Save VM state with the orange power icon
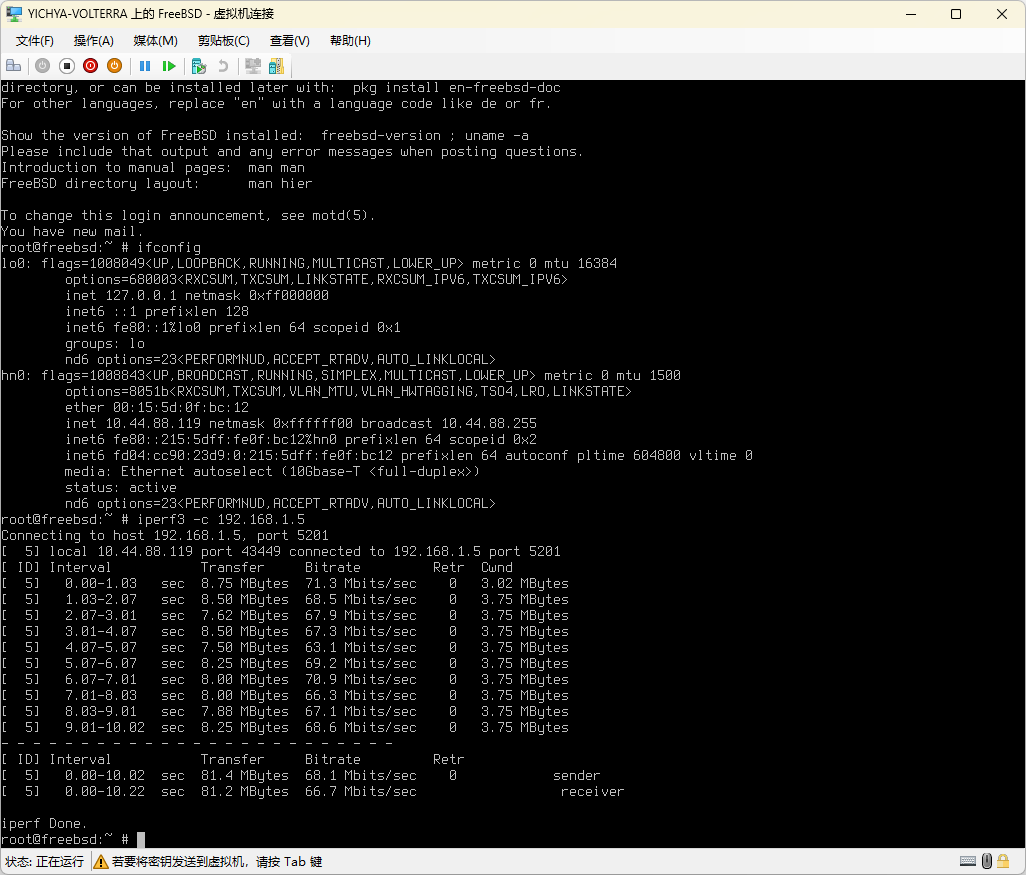The width and height of the screenshot is (1026, 875). [x=115, y=65]
